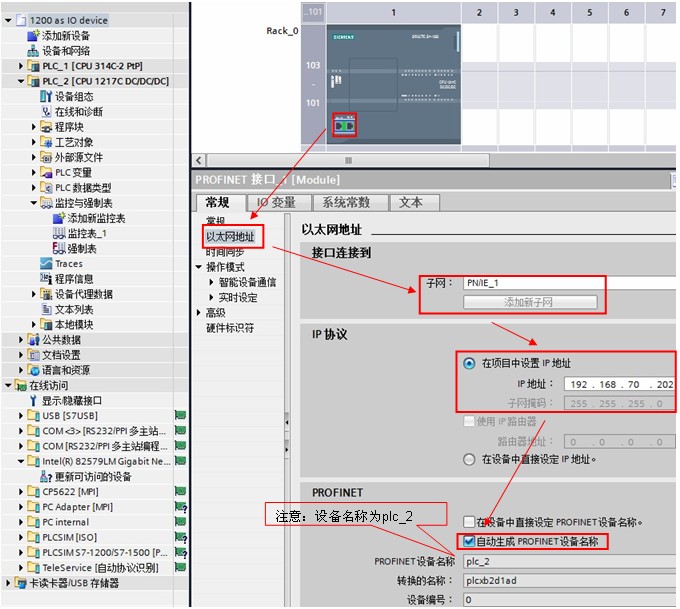
Task: Click the device view horizontal scrollbar
Action: pos(348,160)
